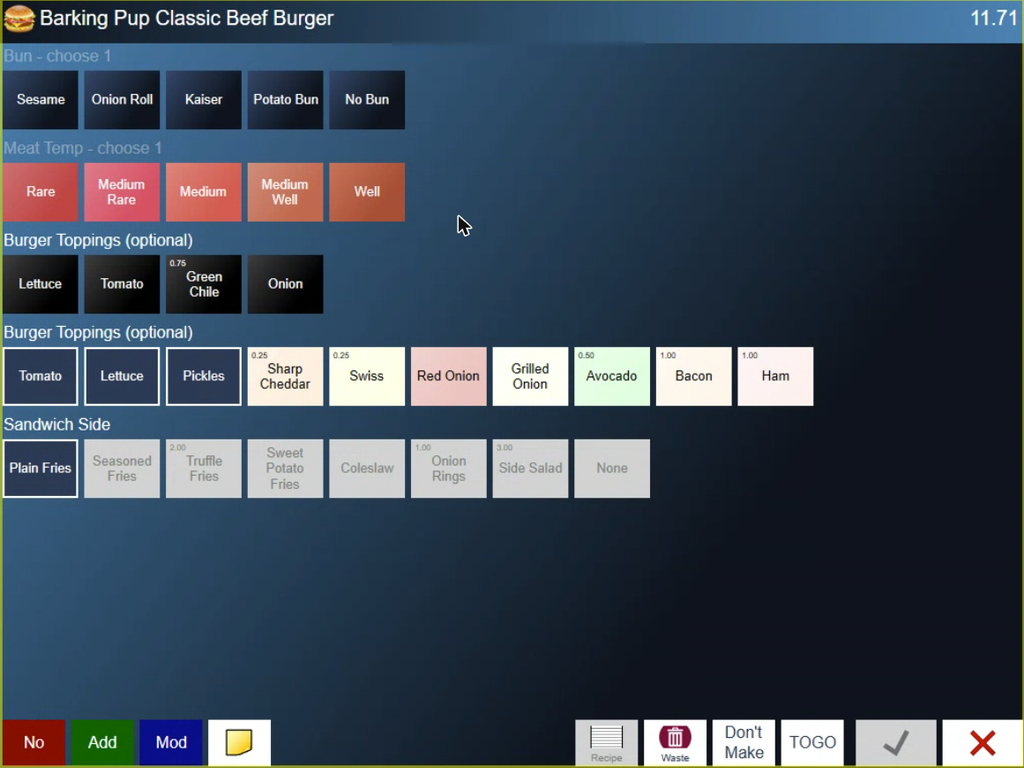Pick the Kaiser bun option
Viewport: 1024px width, 768px height.
point(204,100)
